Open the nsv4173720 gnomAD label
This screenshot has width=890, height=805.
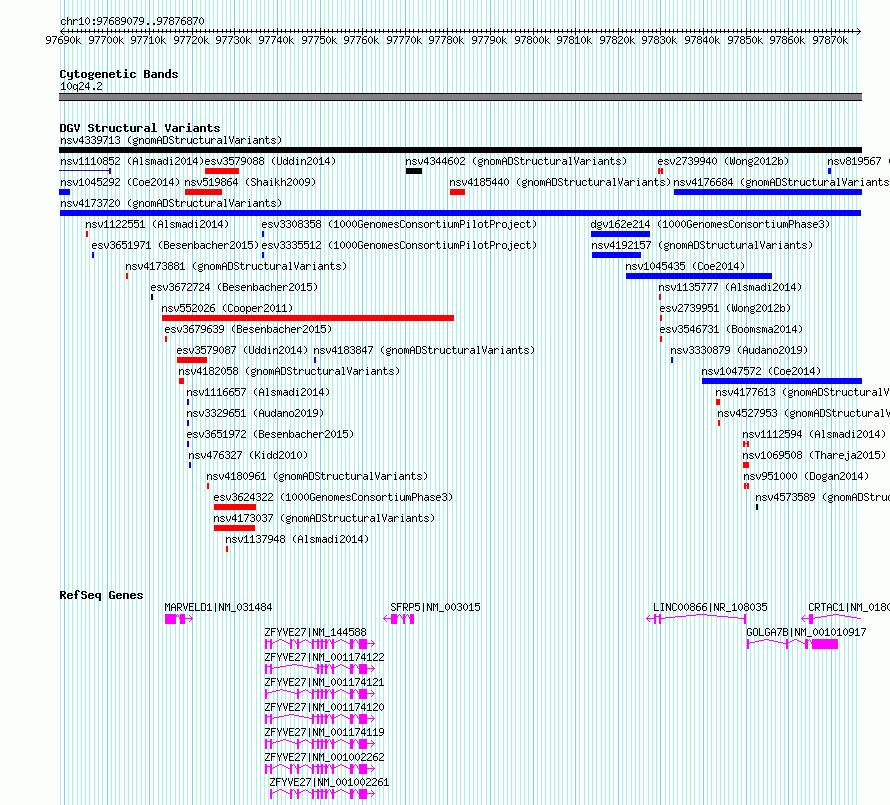pos(171,203)
